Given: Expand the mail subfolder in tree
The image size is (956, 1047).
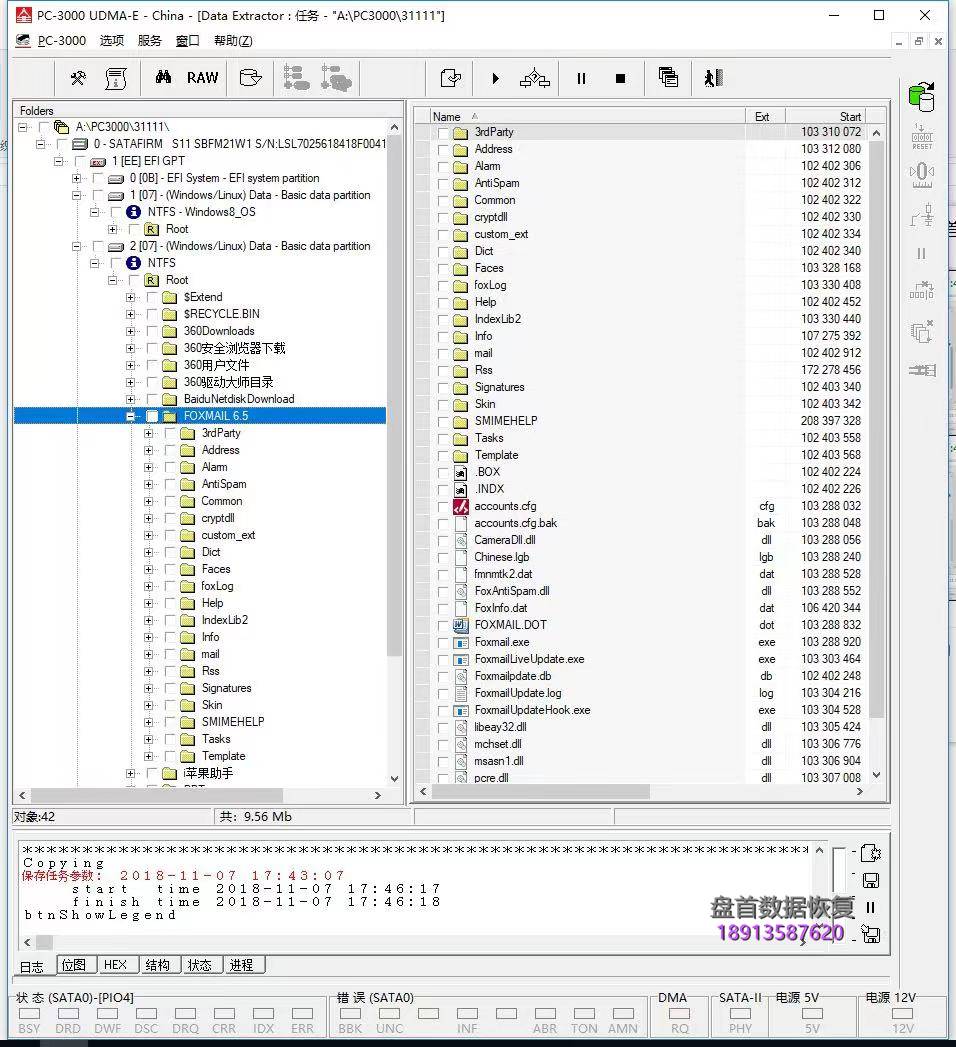Looking at the screenshot, I should 148,654.
